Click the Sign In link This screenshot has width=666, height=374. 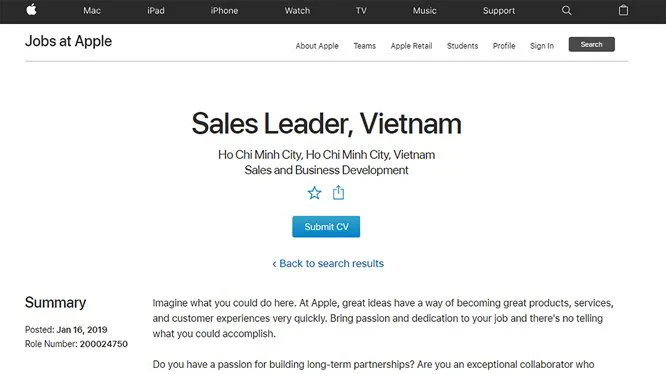tap(542, 46)
